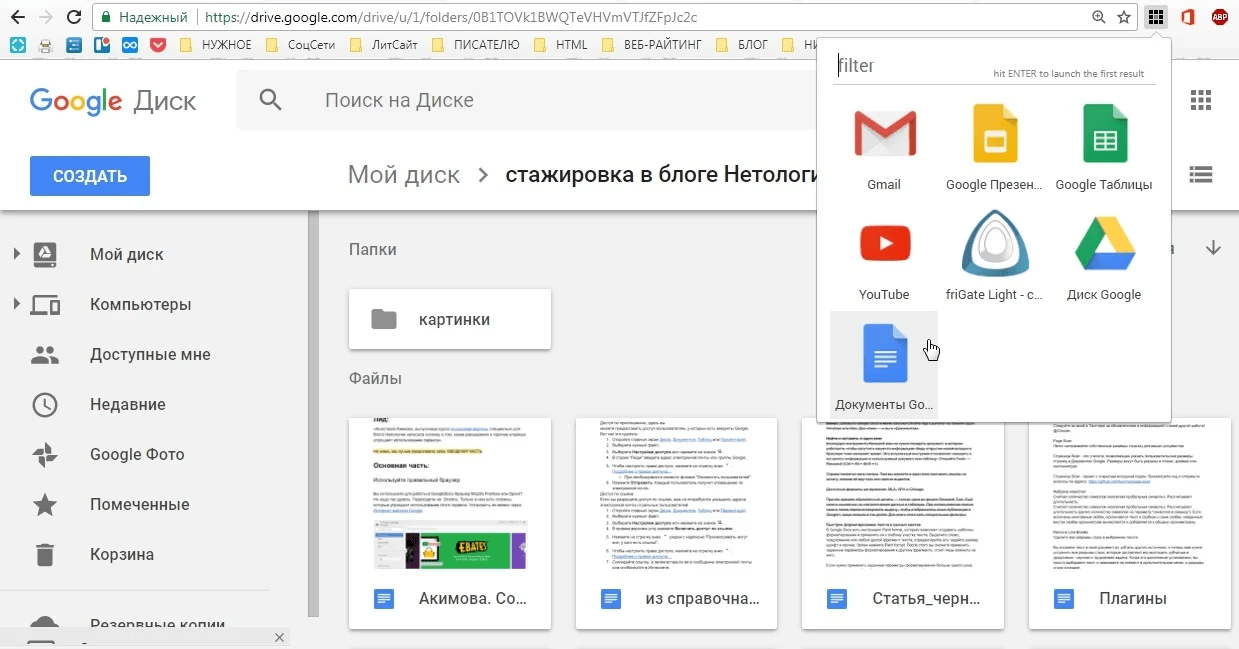The width and height of the screenshot is (1239, 649).
Task: Reverse the sort direction arrow
Action: (1213, 248)
